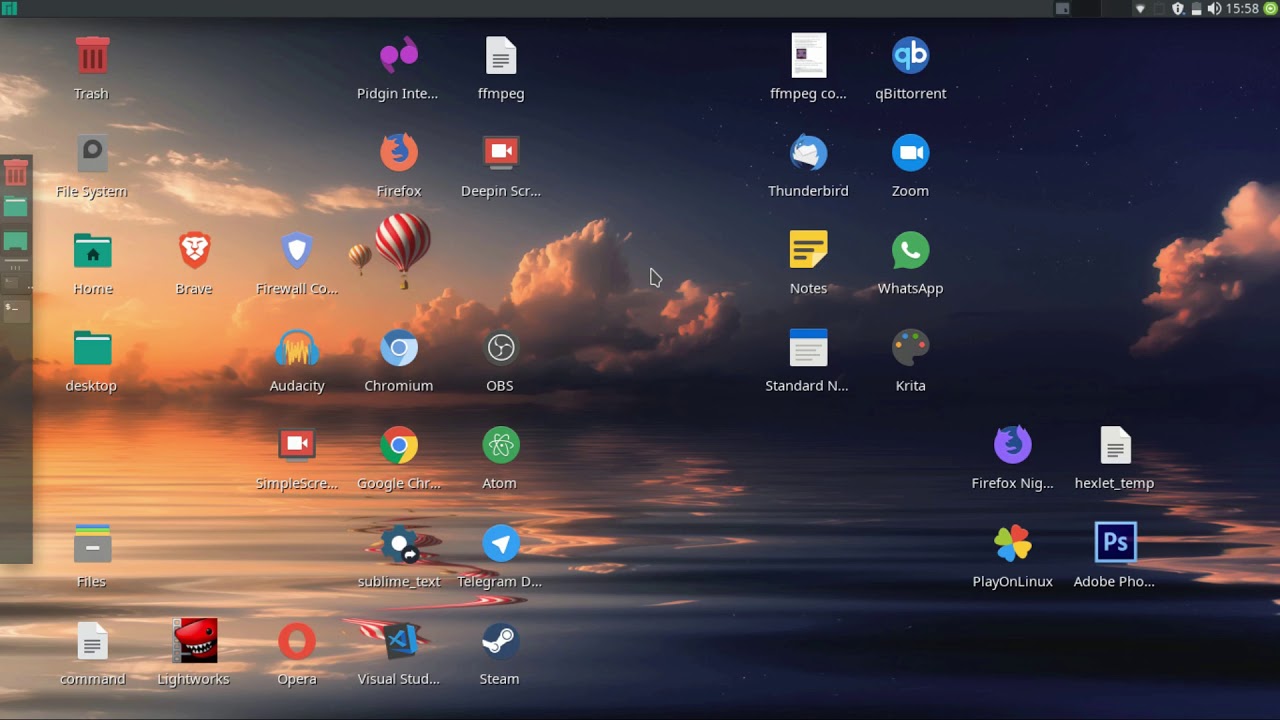Open Audacity audio editor
The image size is (1280, 720).
[297, 350]
